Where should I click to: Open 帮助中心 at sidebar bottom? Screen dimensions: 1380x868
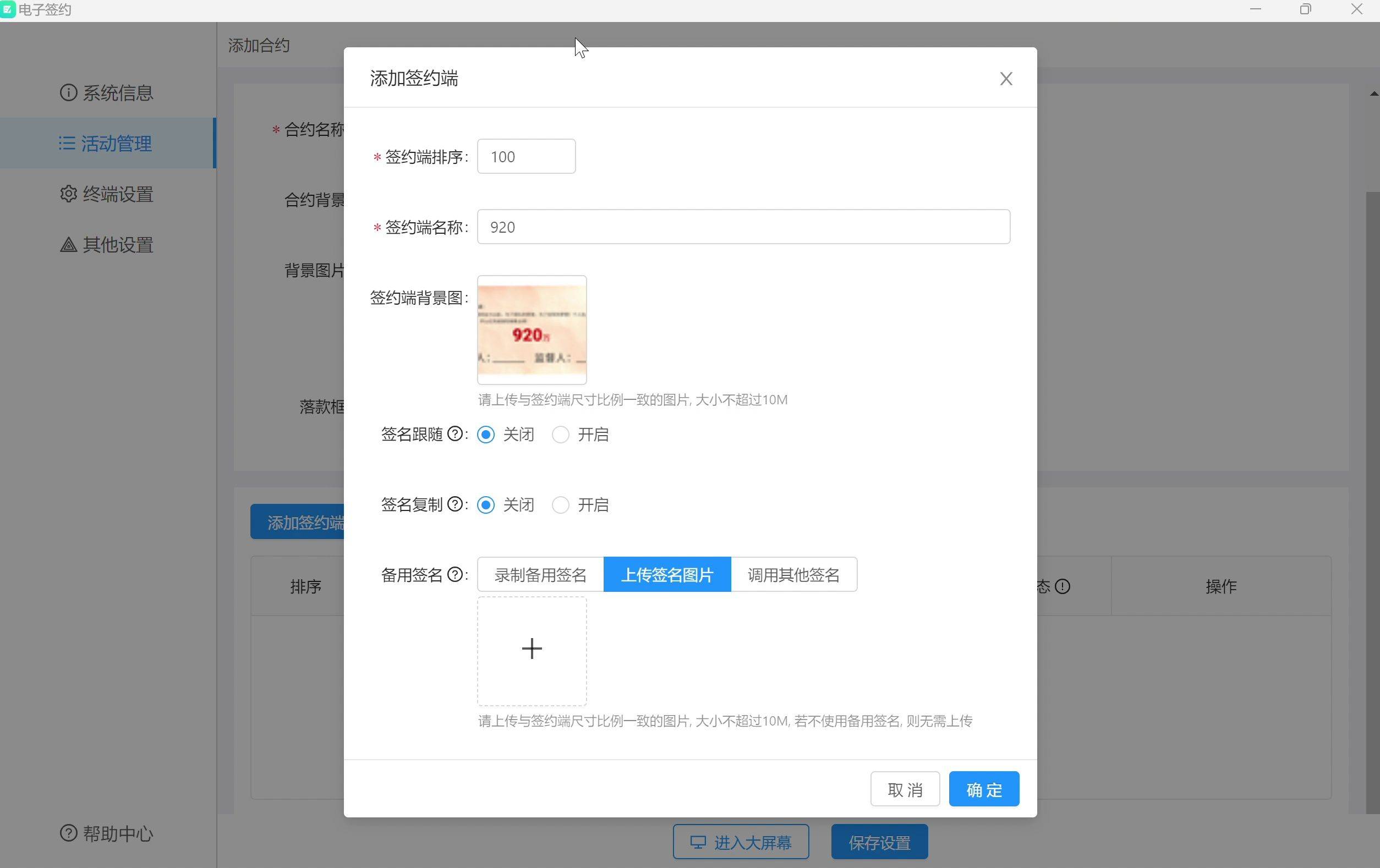107,834
